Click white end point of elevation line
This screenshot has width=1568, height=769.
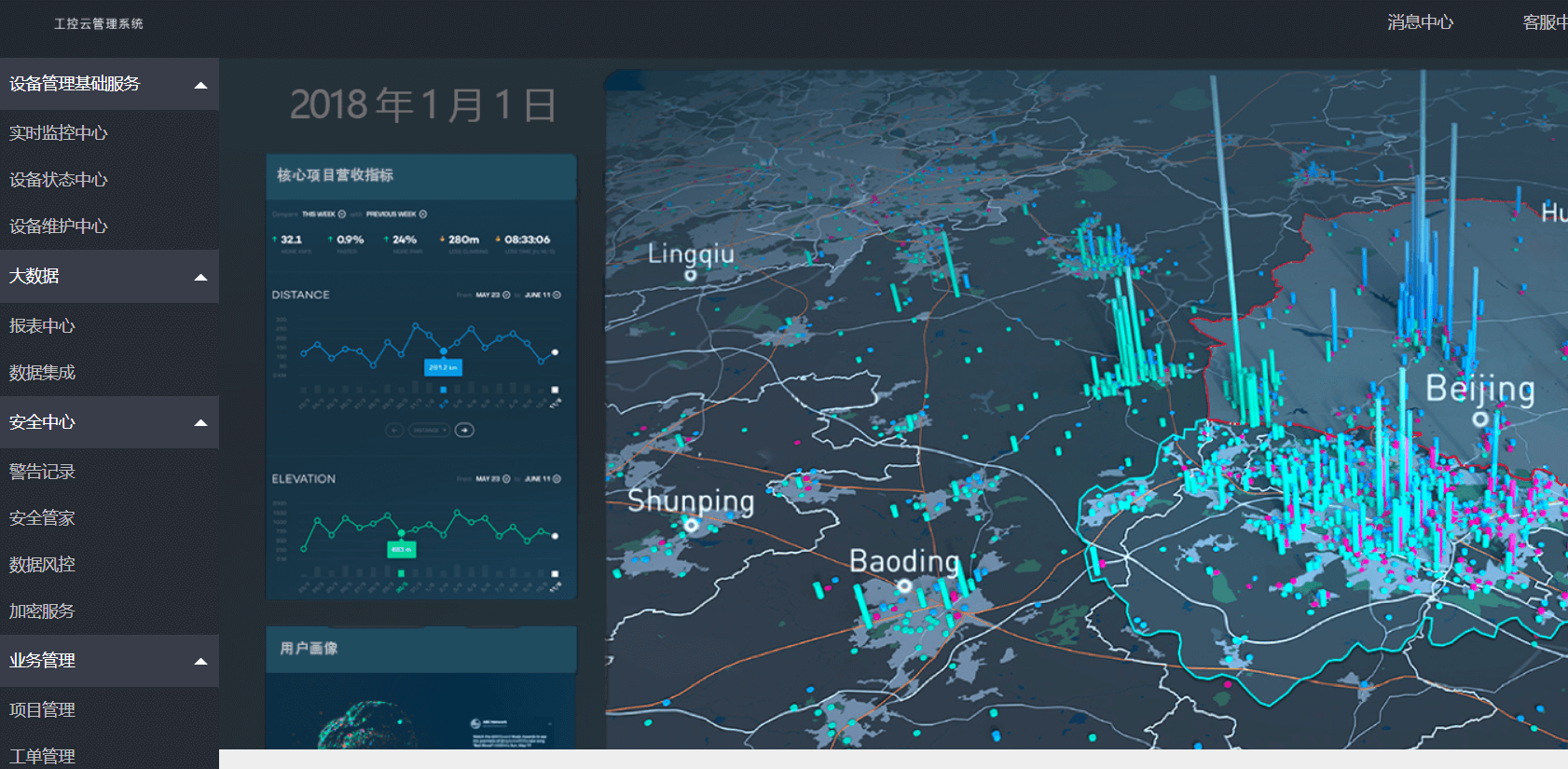point(555,536)
